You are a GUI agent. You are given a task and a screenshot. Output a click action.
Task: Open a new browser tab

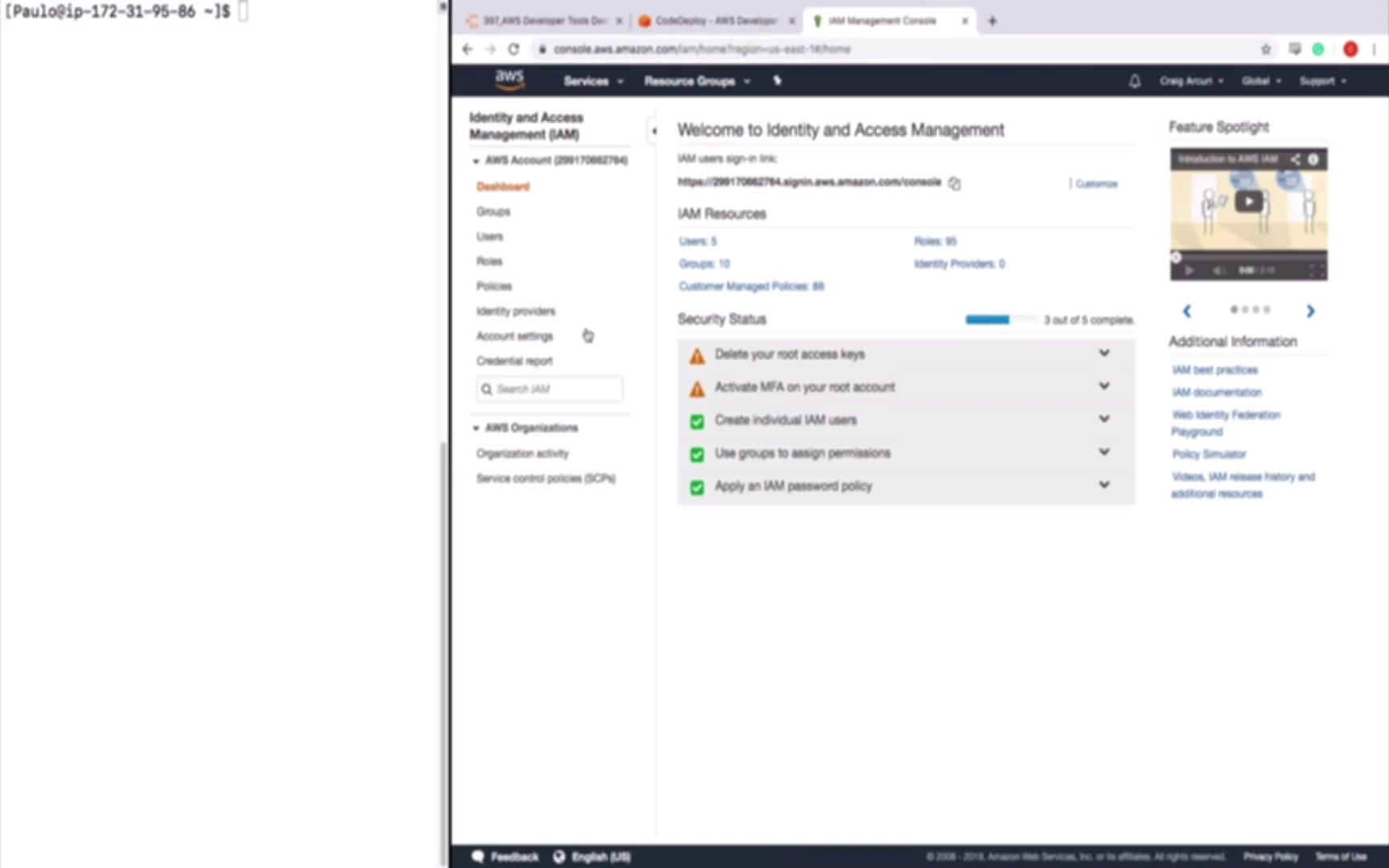[992, 21]
